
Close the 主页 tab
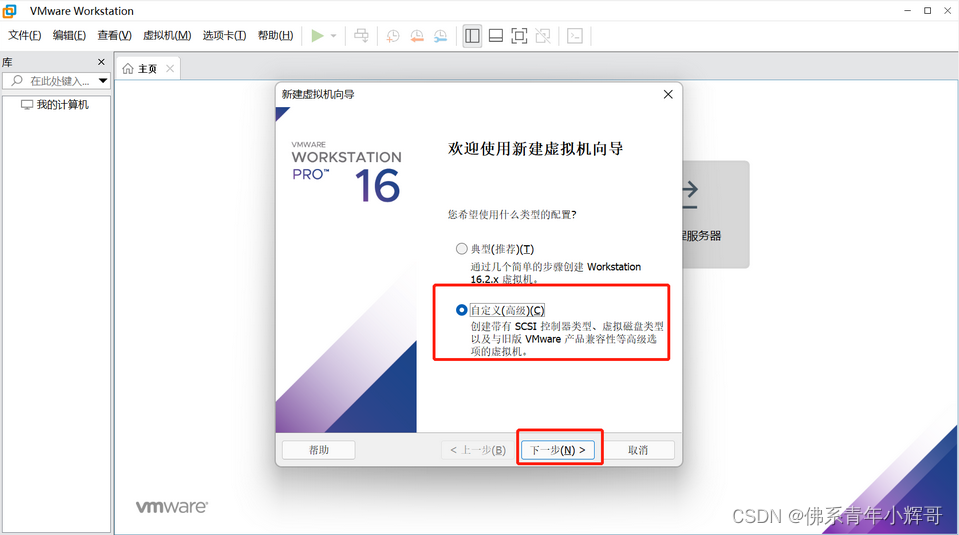[170, 68]
